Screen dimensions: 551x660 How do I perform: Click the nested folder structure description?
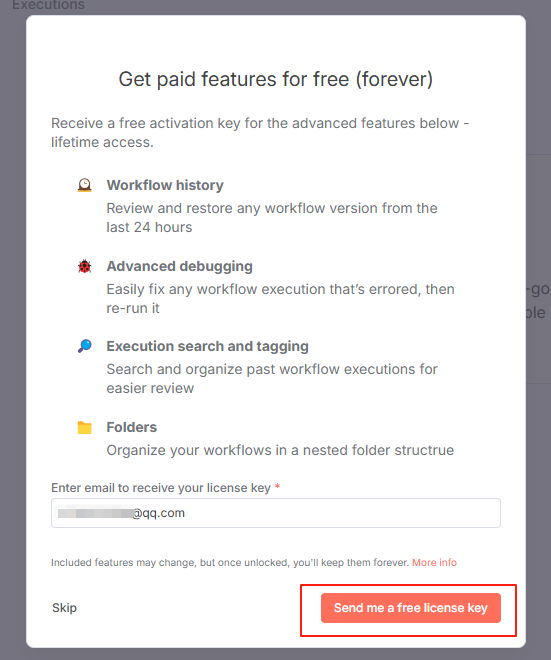(280, 450)
